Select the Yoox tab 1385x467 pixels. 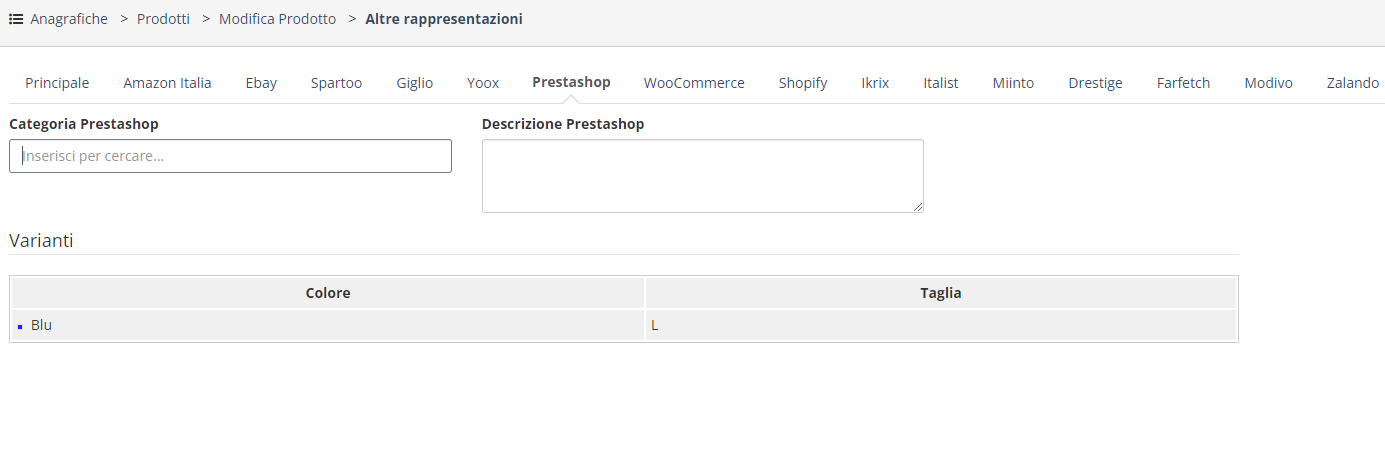coord(483,83)
